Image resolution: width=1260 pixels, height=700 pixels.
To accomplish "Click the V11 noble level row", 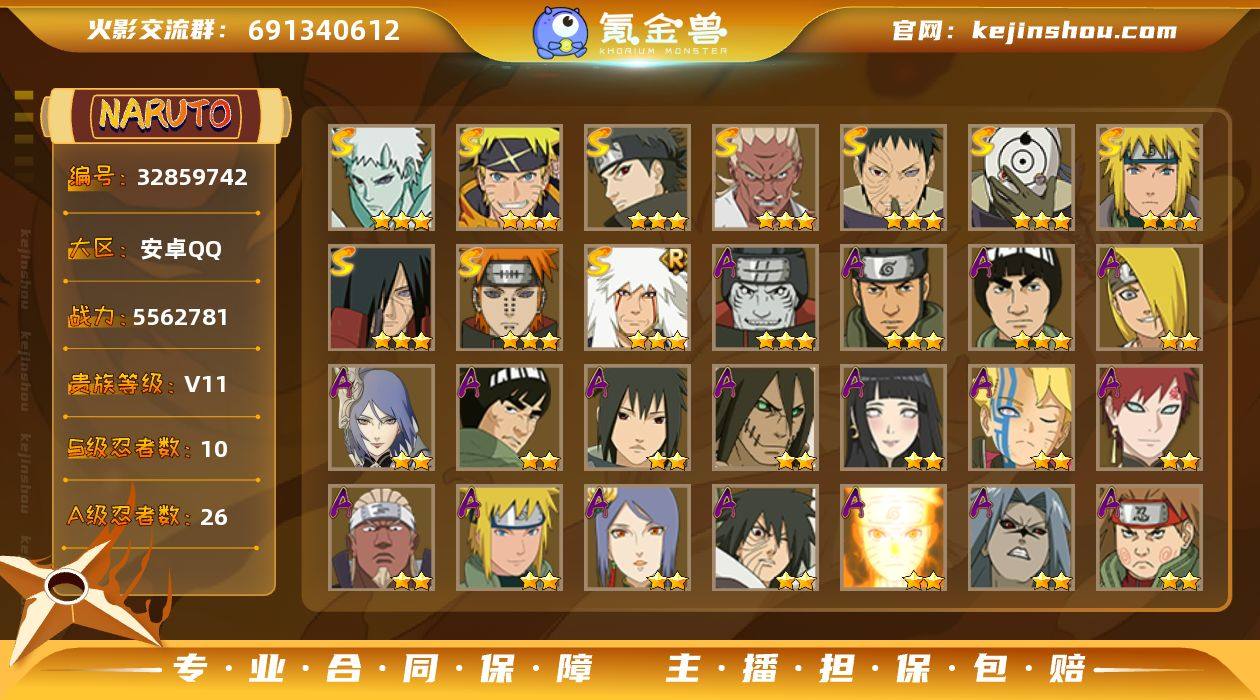I will (162, 384).
